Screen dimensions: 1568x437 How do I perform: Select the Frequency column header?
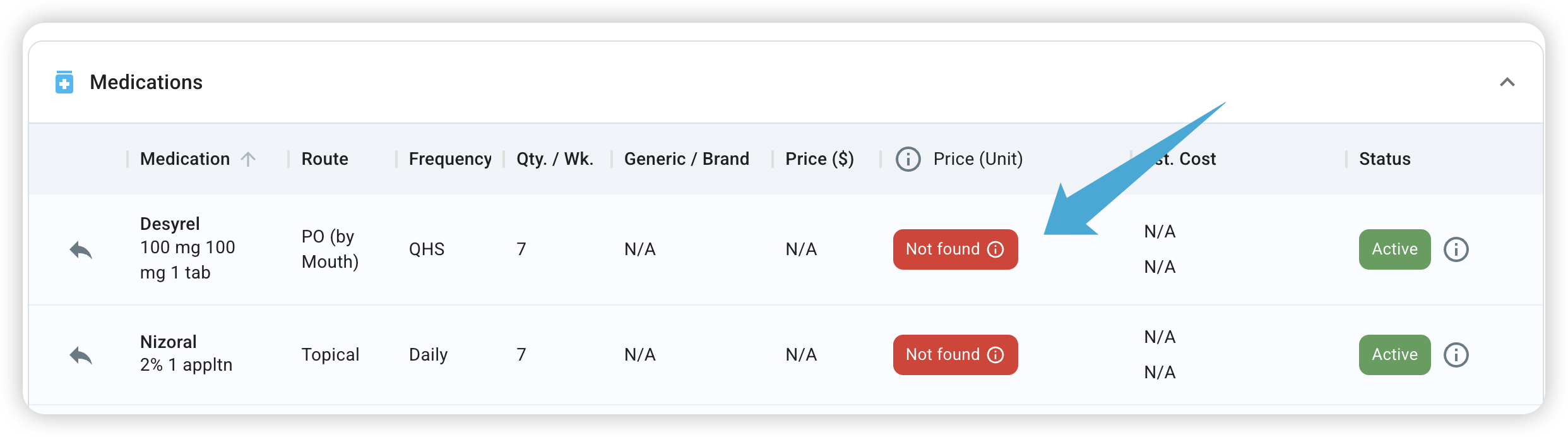pyautogui.click(x=450, y=159)
